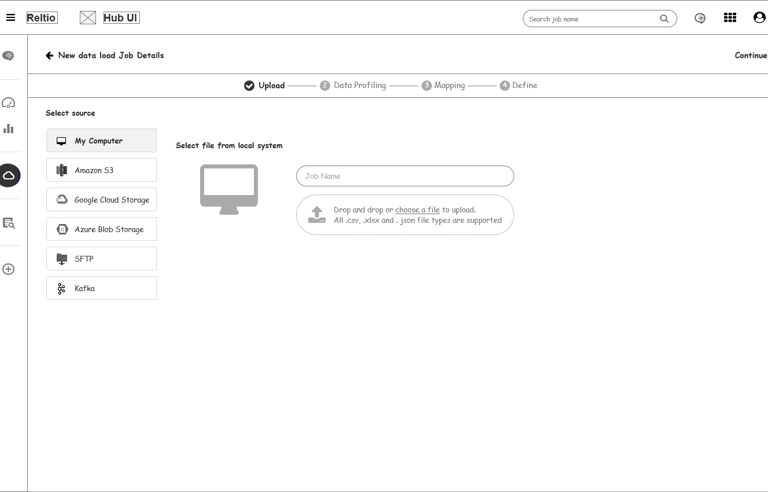Pick Google Cloud Storage source
The height and width of the screenshot is (492, 768).
(x=101, y=200)
